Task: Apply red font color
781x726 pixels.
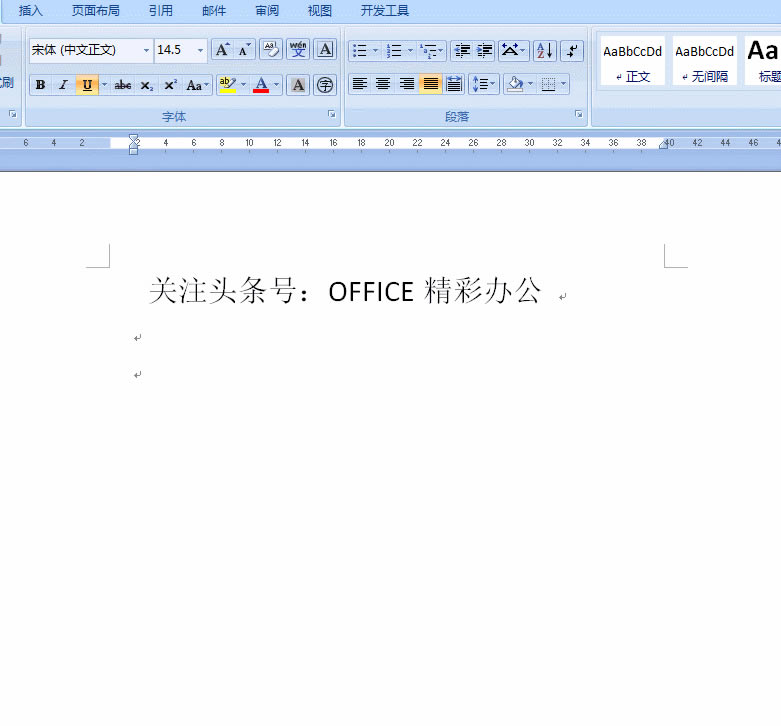Action: coord(261,85)
